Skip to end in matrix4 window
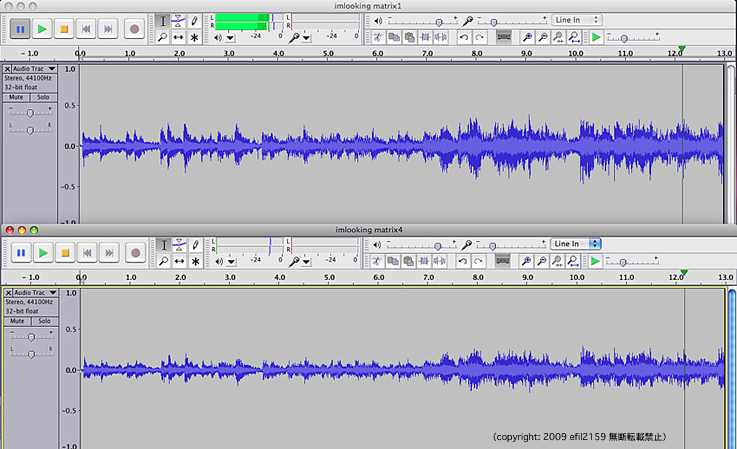This screenshot has height=449, width=737. click(x=109, y=253)
